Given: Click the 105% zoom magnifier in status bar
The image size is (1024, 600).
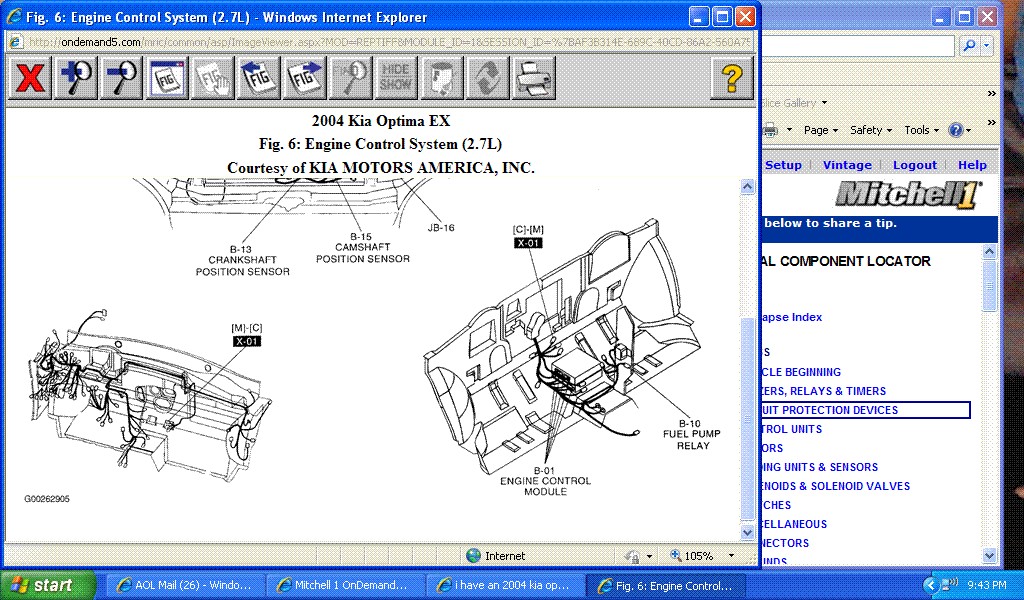Looking at the screenshot, I should point(675,556).
